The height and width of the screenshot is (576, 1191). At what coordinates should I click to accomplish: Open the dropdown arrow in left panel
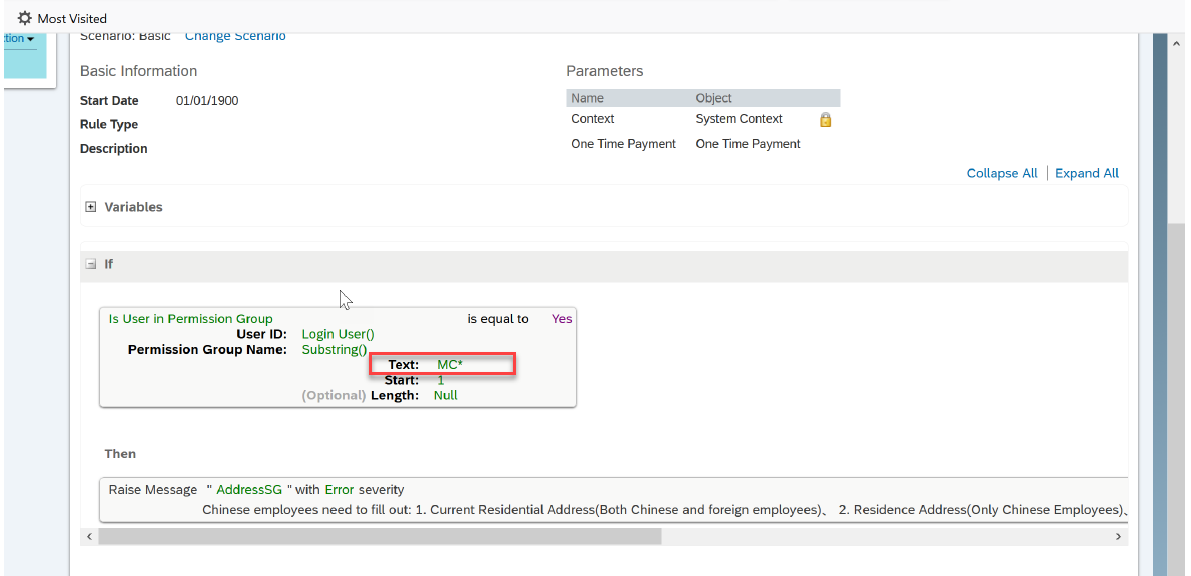pos(30,39)
